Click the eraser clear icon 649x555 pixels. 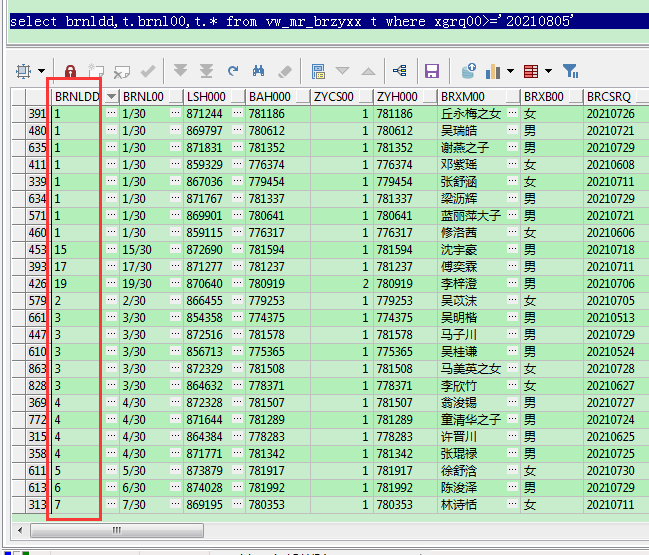285,71
